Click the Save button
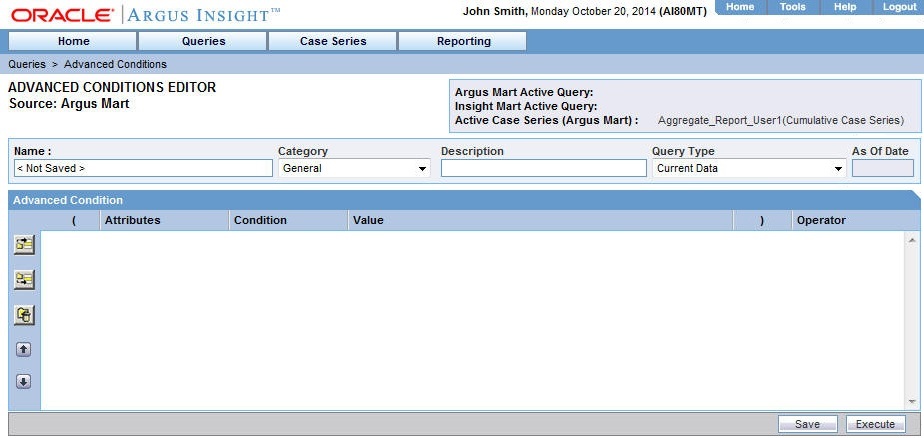This screenshot has height=438, width=924. (x=807, y=424)
